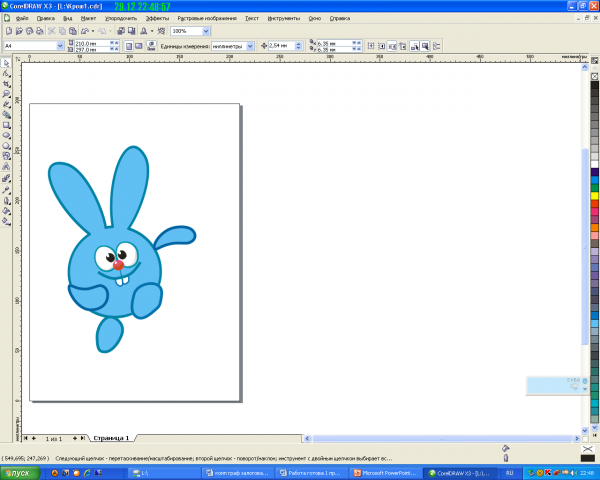Screen dimensions: 600x480
Task: Open the Текст menu
Action: (x=251, y=18)
